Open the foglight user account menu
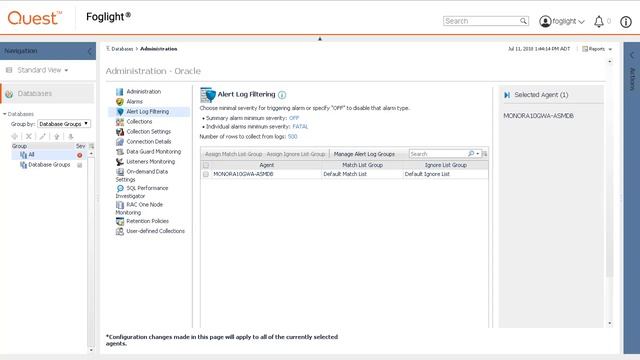The image size is (640, 360). pos(562,21)
